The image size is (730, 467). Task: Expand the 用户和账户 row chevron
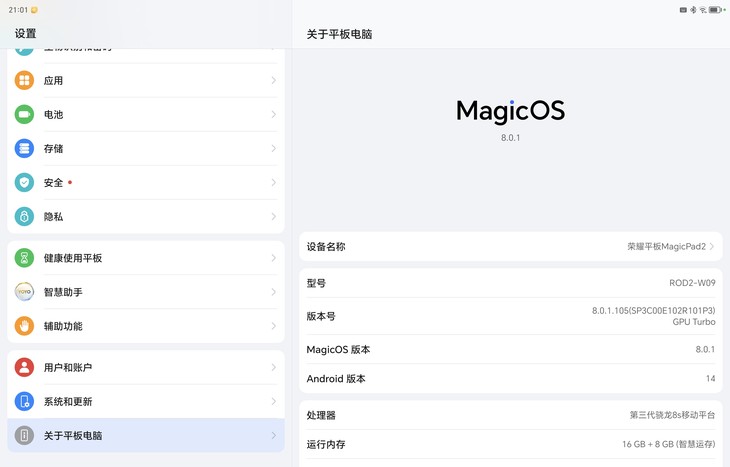(274, 367)
